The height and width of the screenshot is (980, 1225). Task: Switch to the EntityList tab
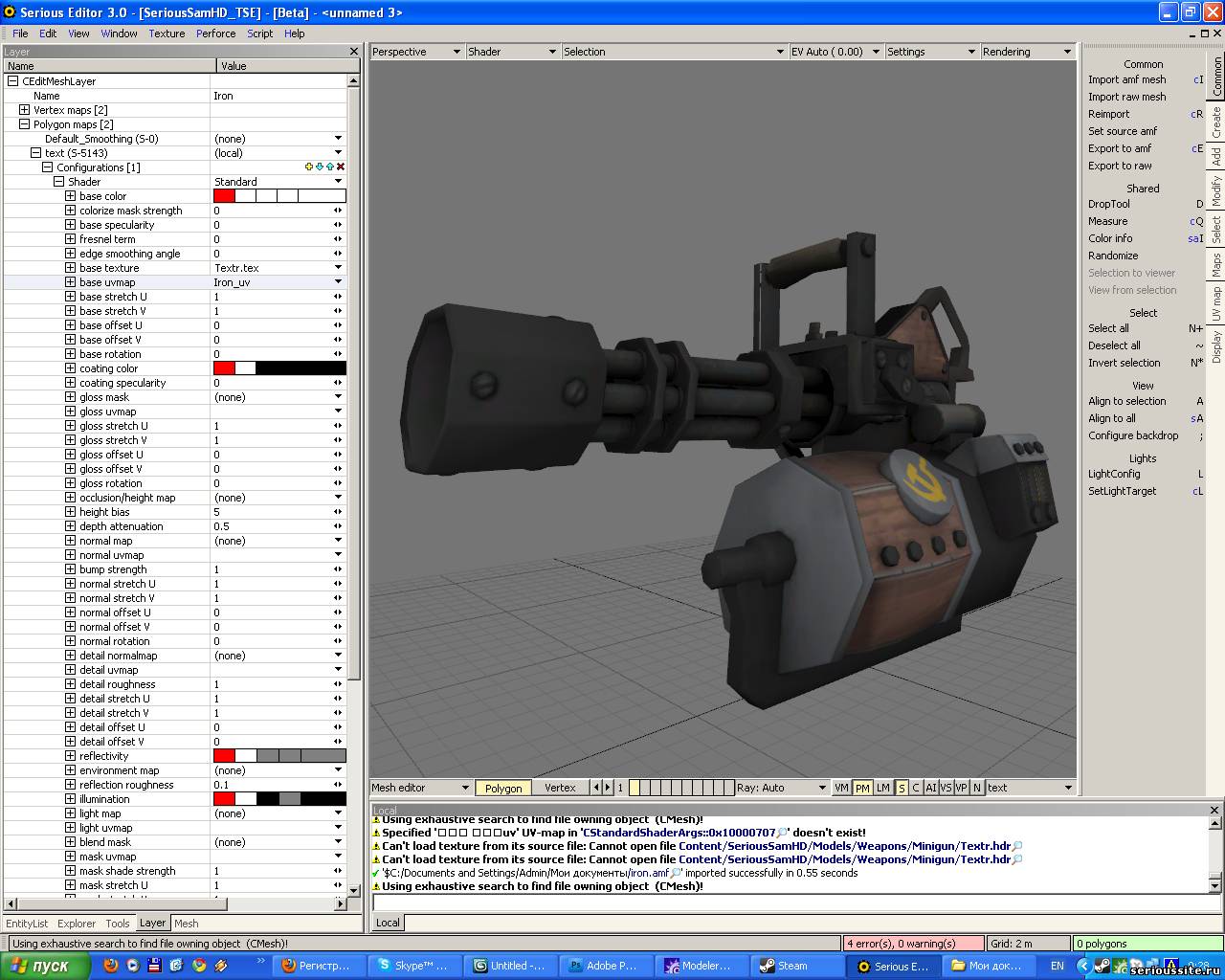pos(27,924)
